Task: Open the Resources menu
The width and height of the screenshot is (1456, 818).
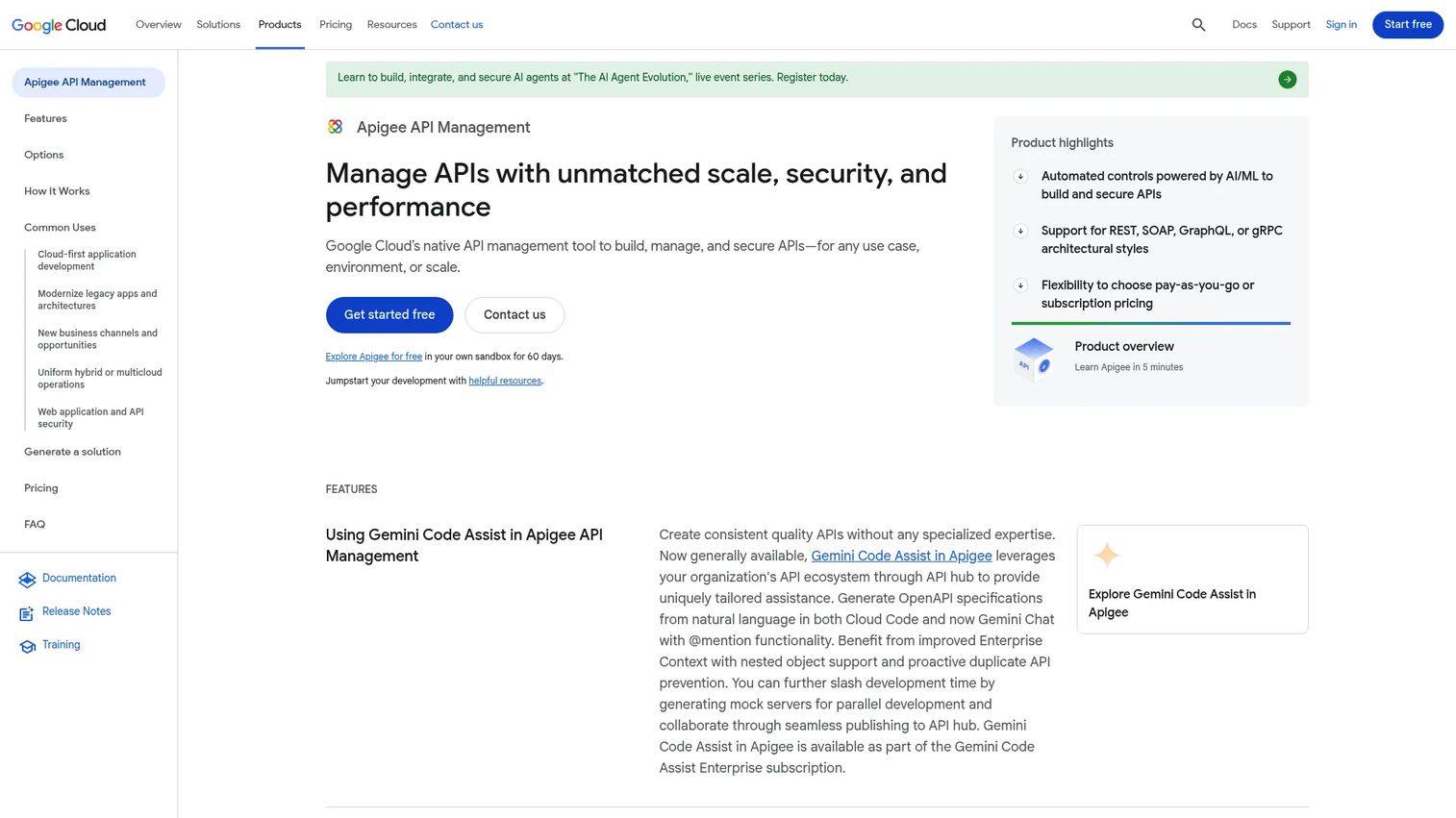Action: (392, 25)
